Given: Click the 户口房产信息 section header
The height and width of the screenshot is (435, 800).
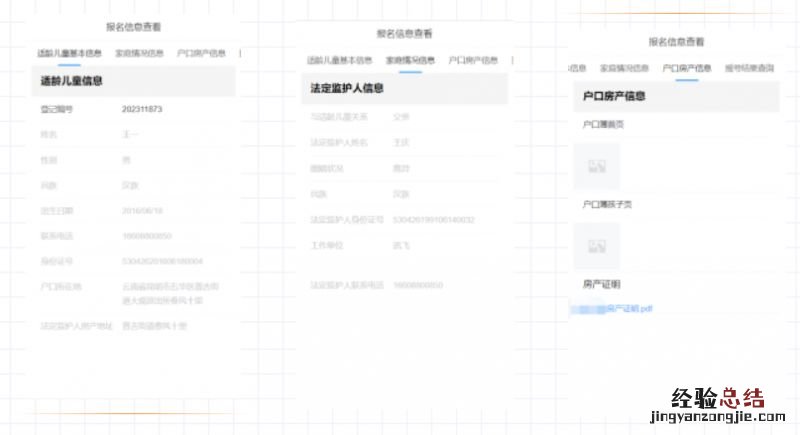Looking at the screenshot, I should (x=677, y=96).
